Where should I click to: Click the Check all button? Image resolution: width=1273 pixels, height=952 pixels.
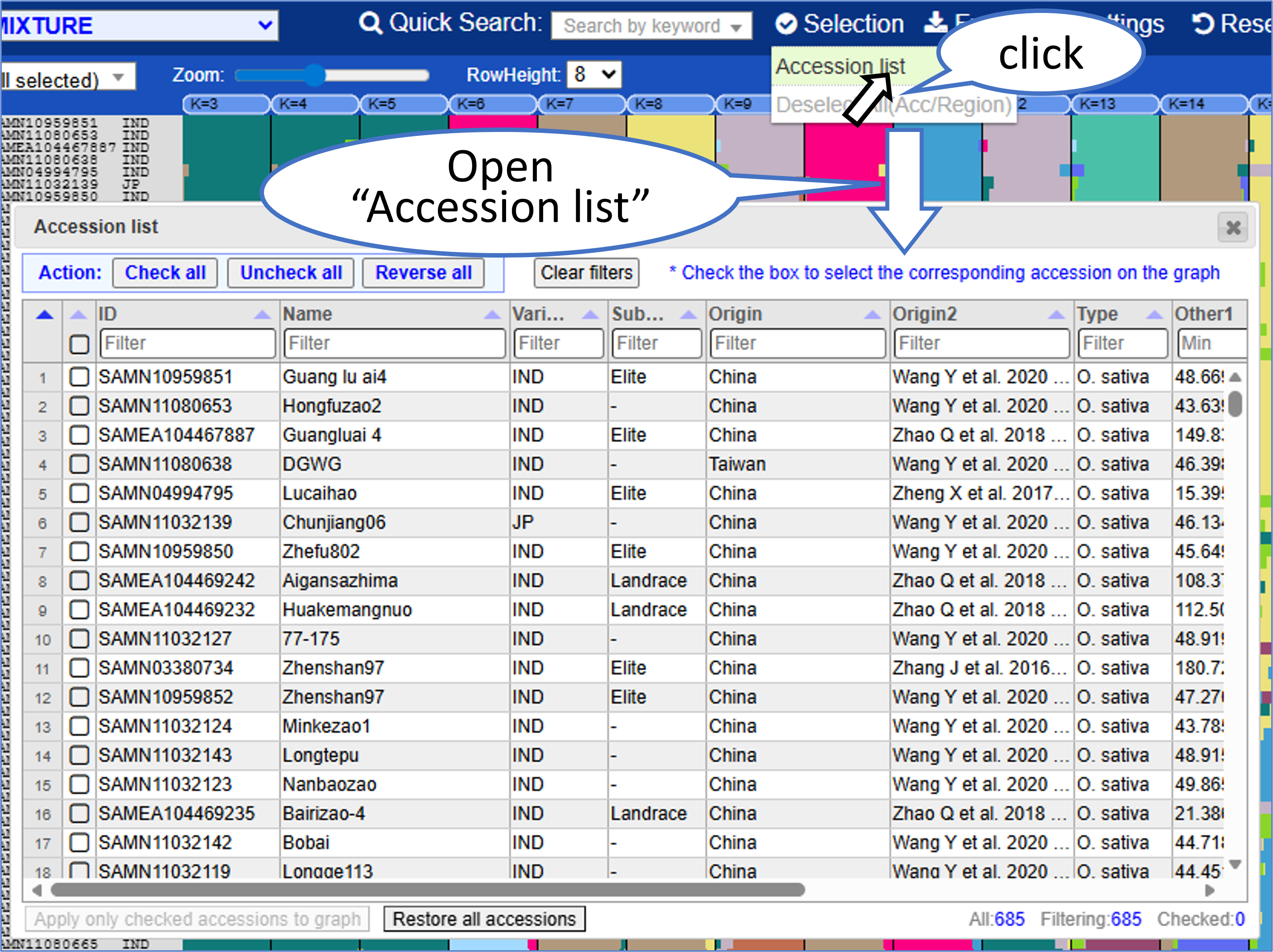[165, 273]
